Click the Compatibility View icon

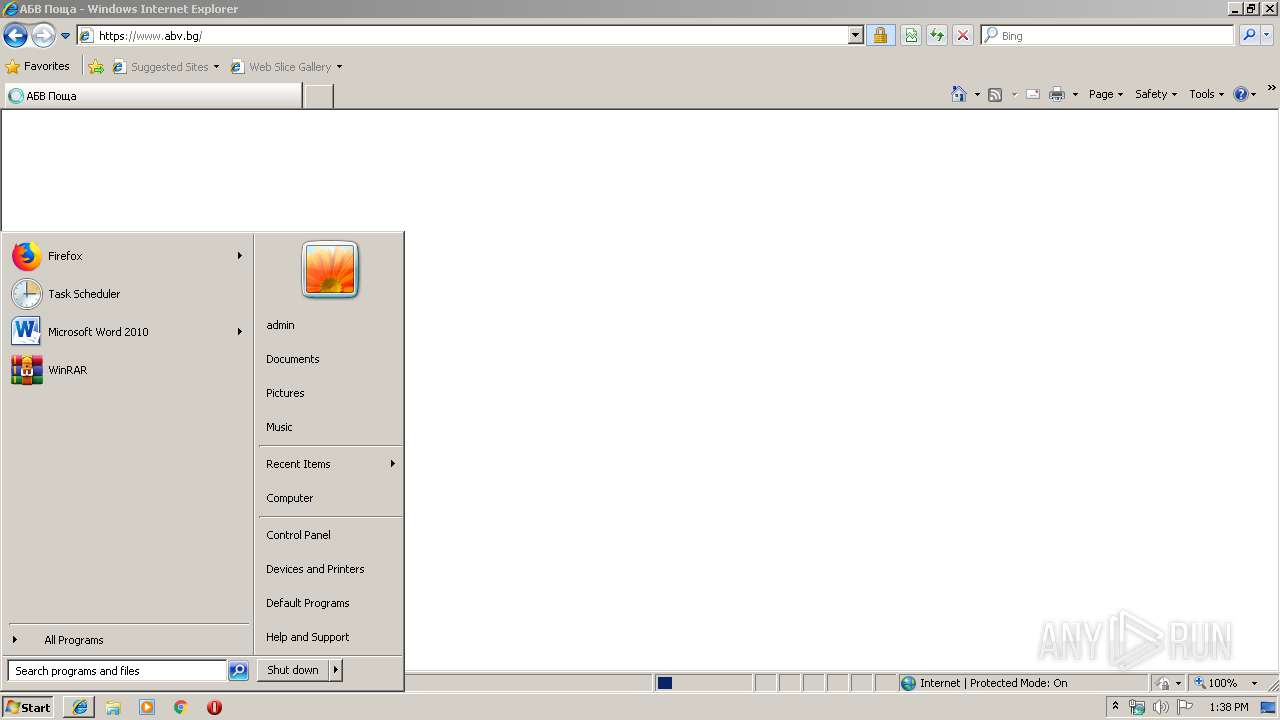pos(911,35)
